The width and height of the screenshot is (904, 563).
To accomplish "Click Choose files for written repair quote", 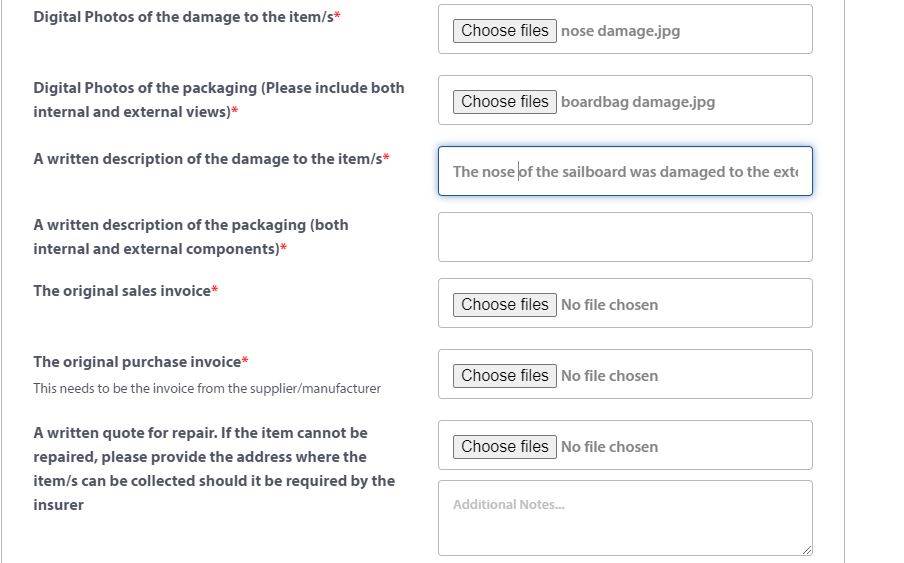I will click(x=504, y=447).
